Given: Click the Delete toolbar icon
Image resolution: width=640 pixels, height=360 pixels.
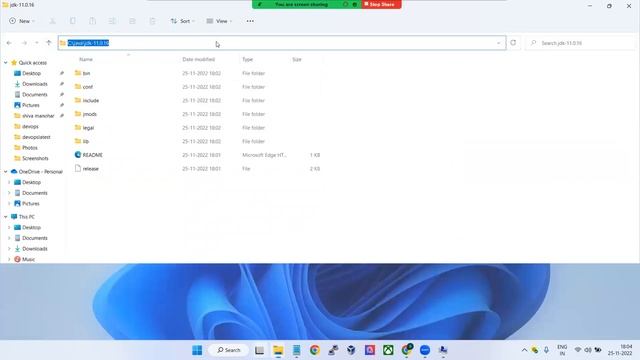Looking at the screenshot, I should (x=152, y=21).
